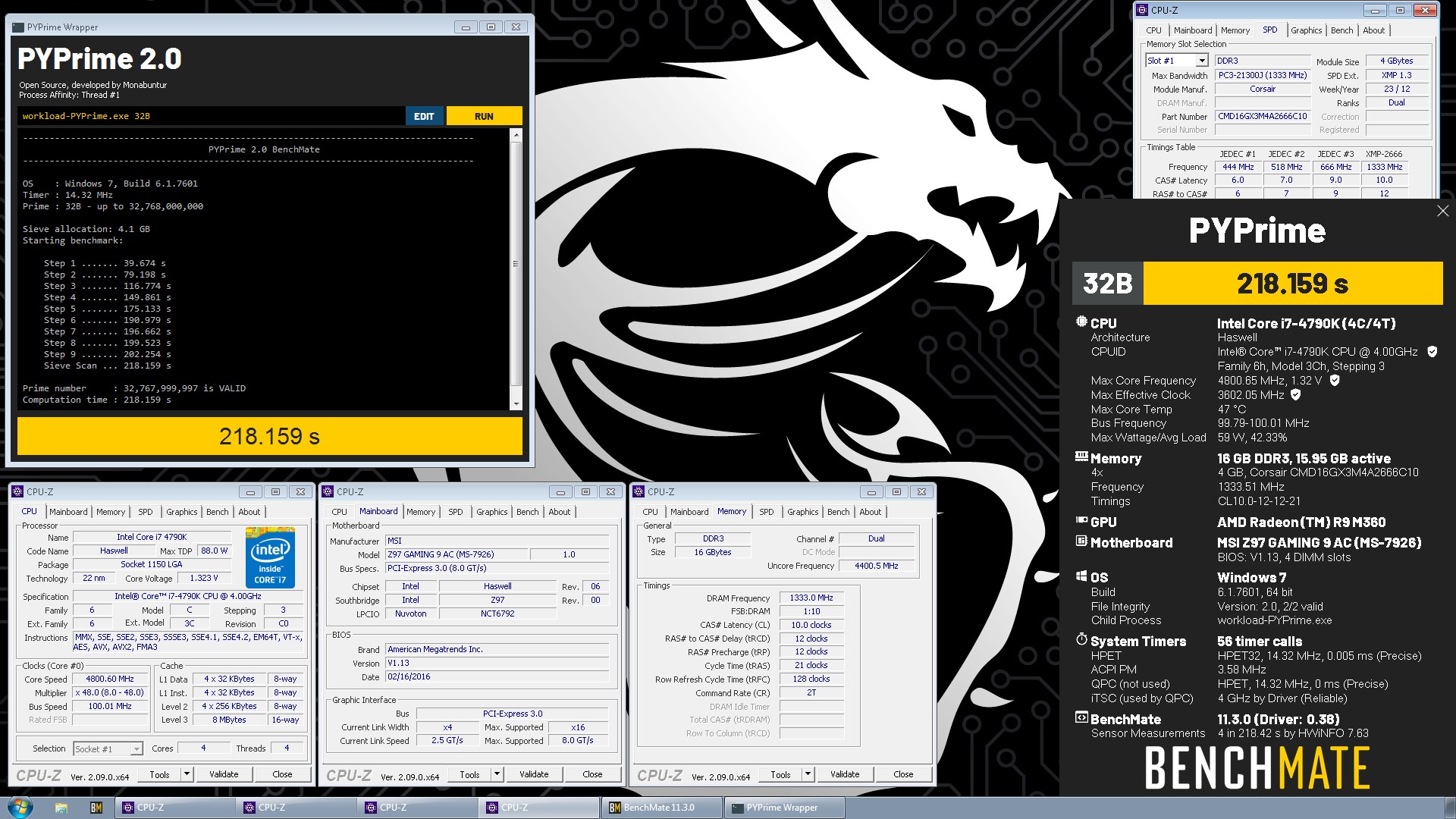Click the Part Number CMD16GX3M4A2666C10 field
Image resolution: width=1456 pixels, height=819 pixels.
tap(1263, 116)
